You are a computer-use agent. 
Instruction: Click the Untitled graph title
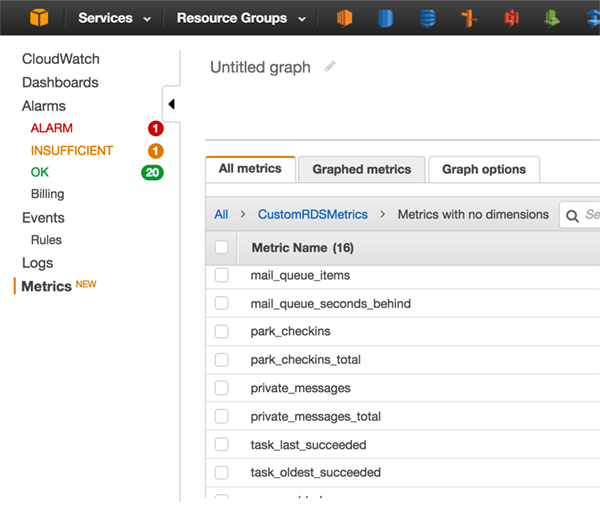tap(260, 67)
